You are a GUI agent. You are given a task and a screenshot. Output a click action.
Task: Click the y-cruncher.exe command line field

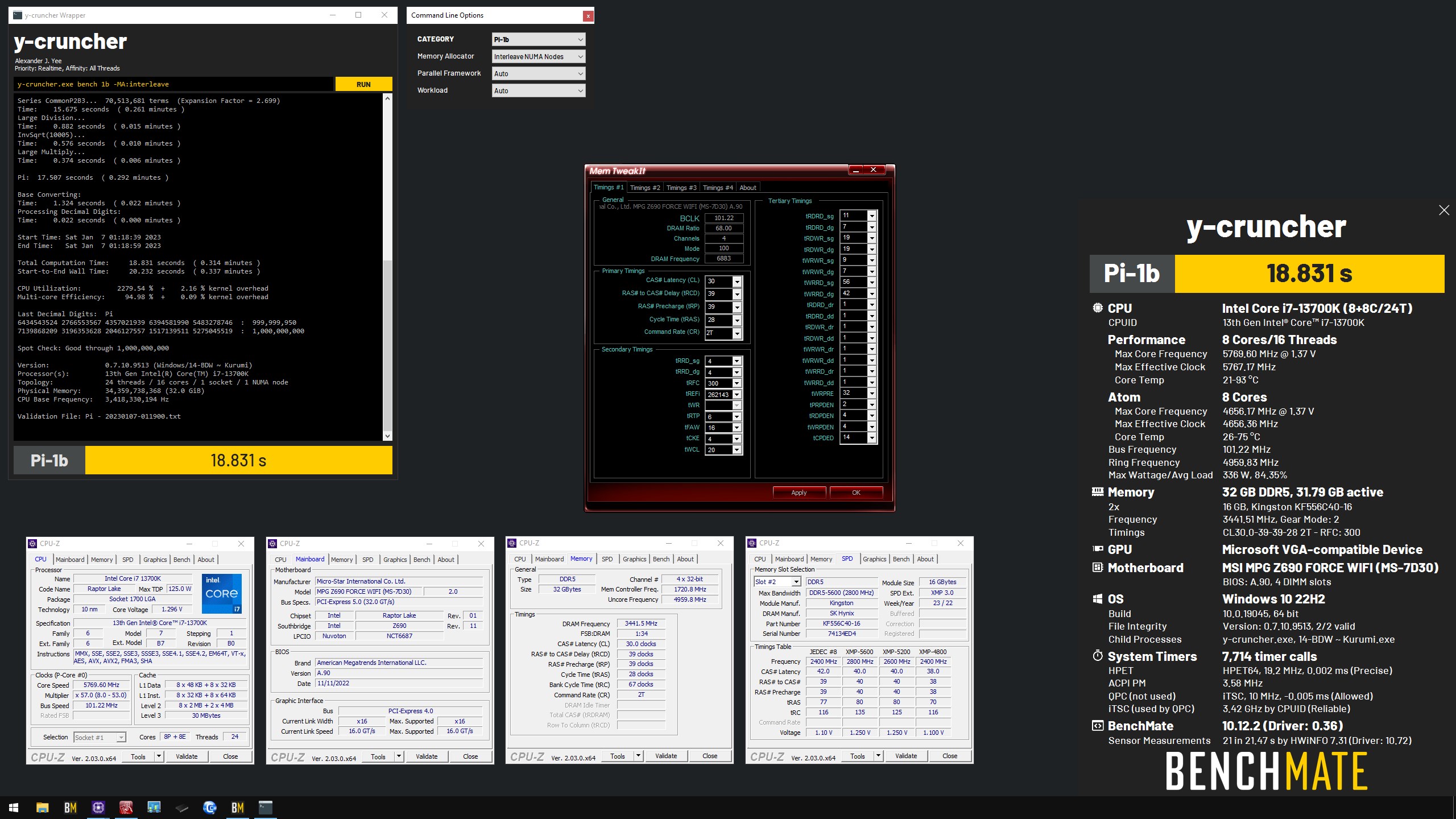[173, 84]
